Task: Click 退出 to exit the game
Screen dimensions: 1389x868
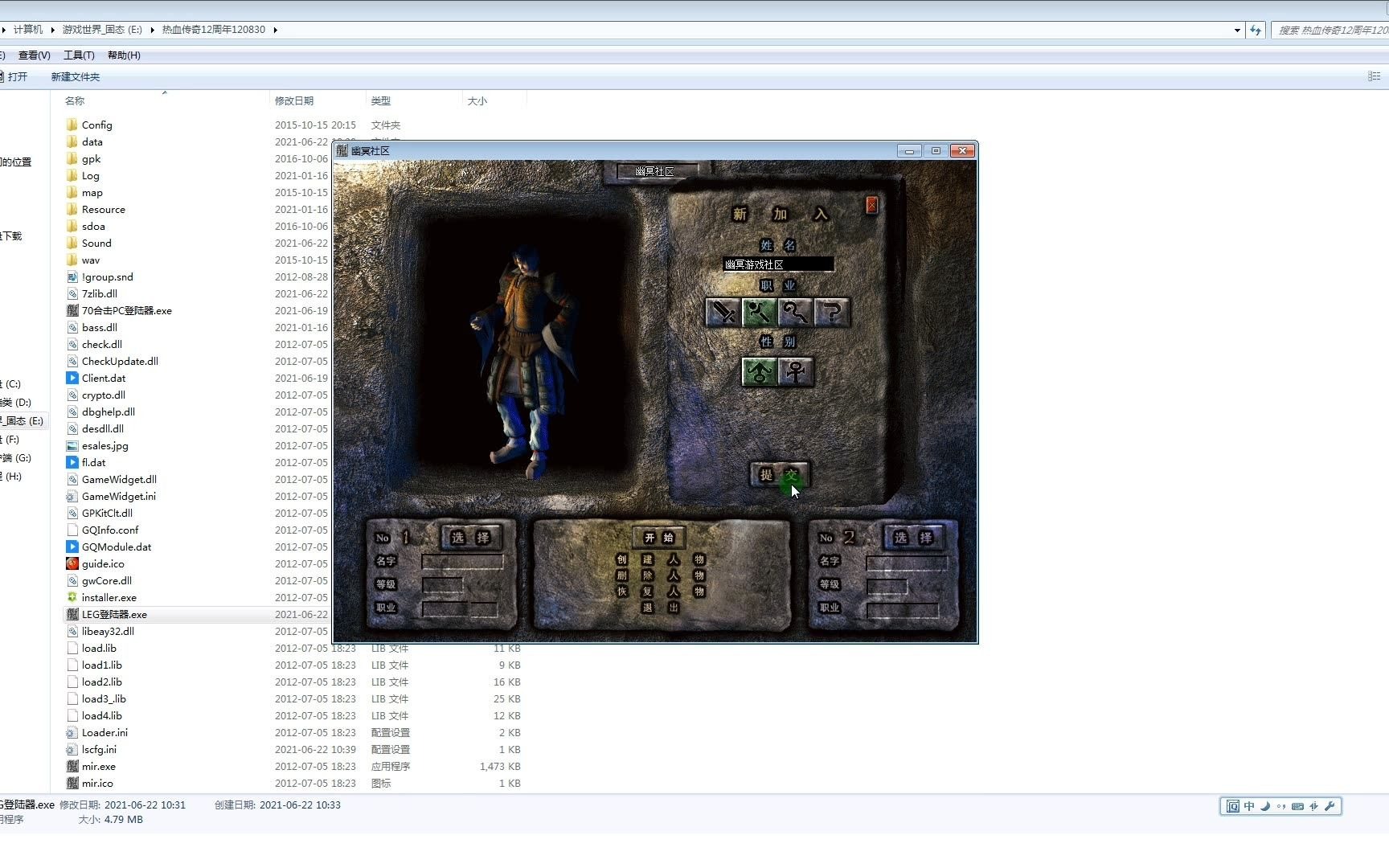Action: coord(660,608)
